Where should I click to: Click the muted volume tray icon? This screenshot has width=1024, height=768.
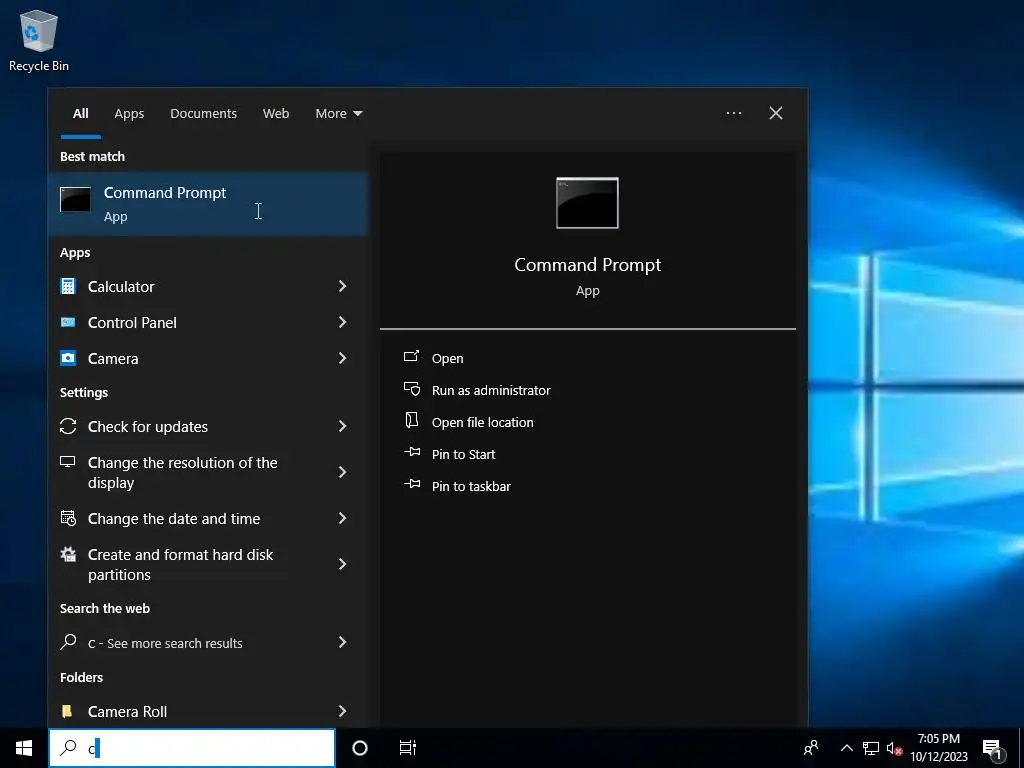coord(894,748)
